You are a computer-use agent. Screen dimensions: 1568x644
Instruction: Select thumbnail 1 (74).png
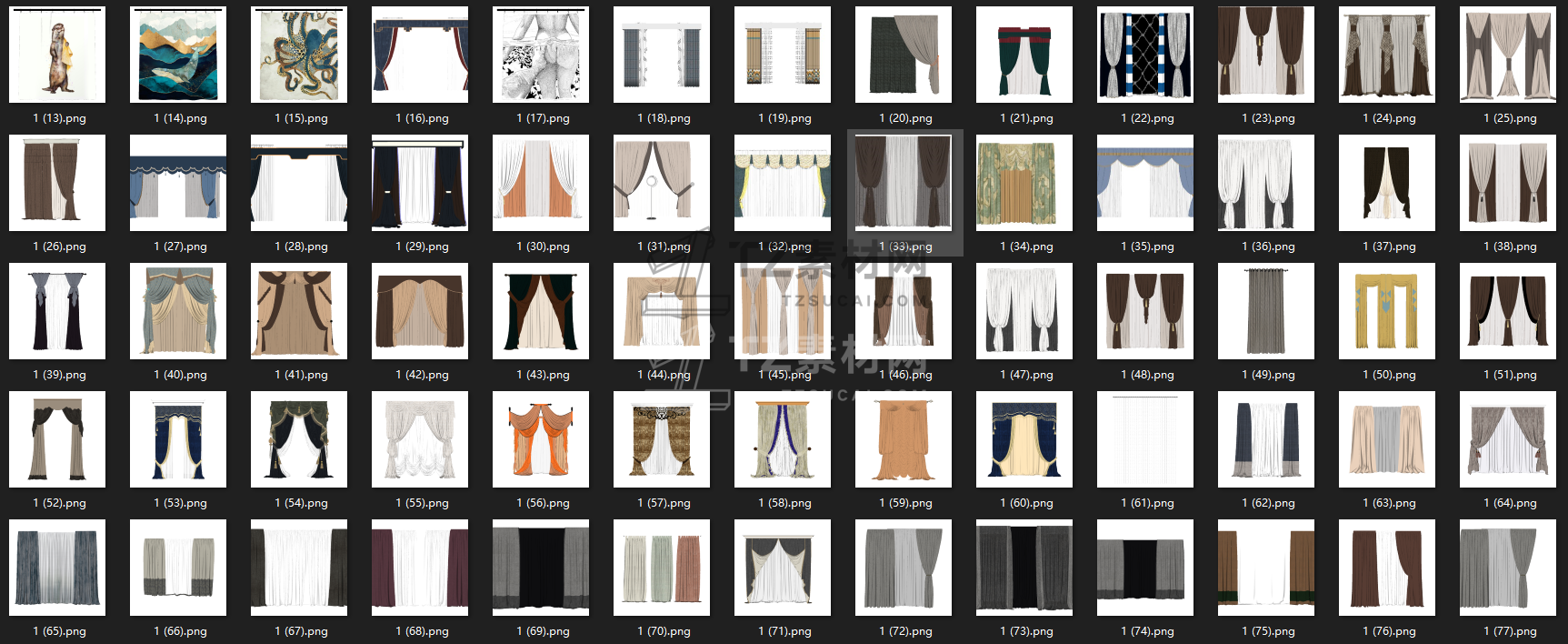1145,568
